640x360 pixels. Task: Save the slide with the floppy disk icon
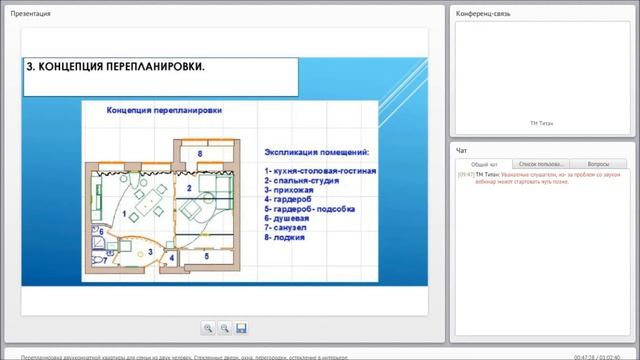tap(241, 328)
